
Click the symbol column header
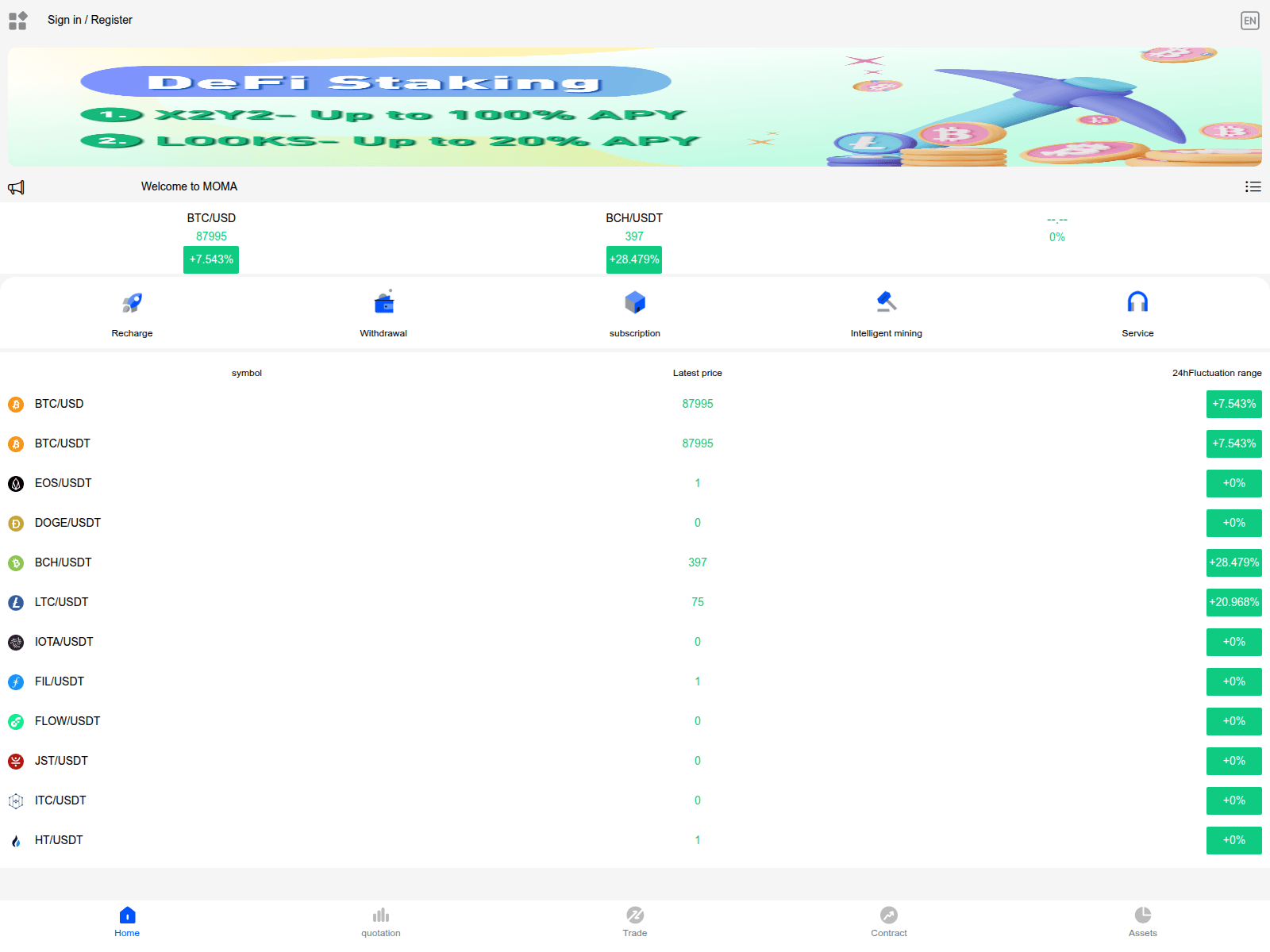pyautogui.click(x=247, y=373)
